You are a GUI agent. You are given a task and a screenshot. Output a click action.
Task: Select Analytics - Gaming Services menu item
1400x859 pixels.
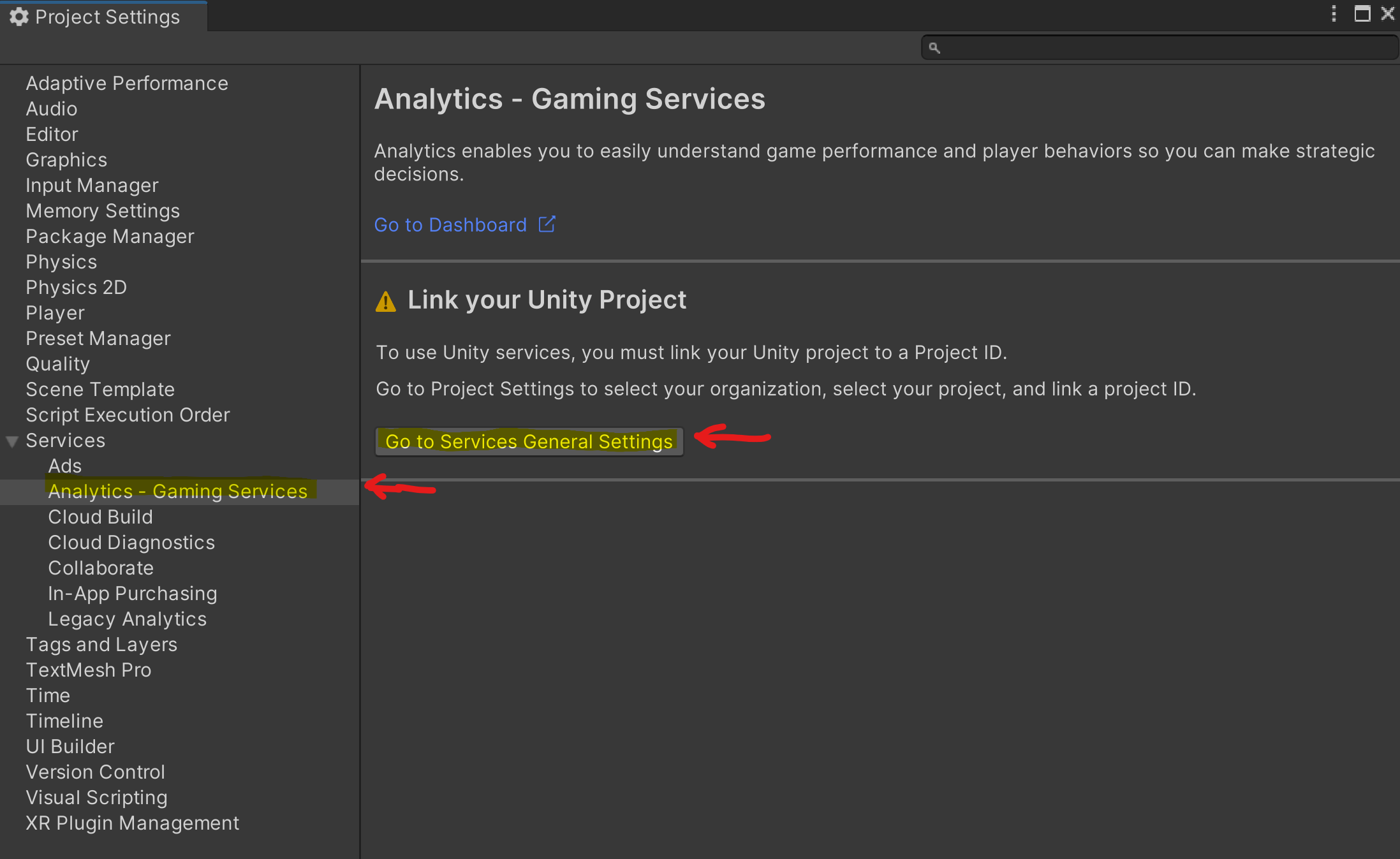(178, 491)
